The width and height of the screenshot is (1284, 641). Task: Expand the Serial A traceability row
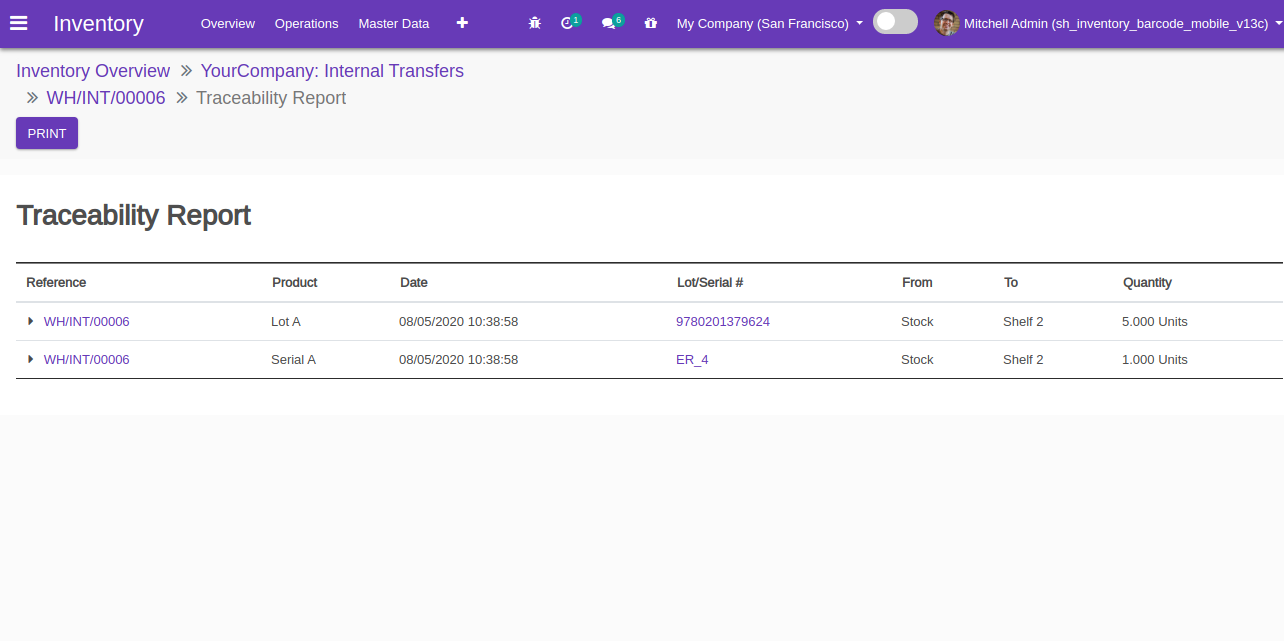pyautogui.click(x=31, y=359)
